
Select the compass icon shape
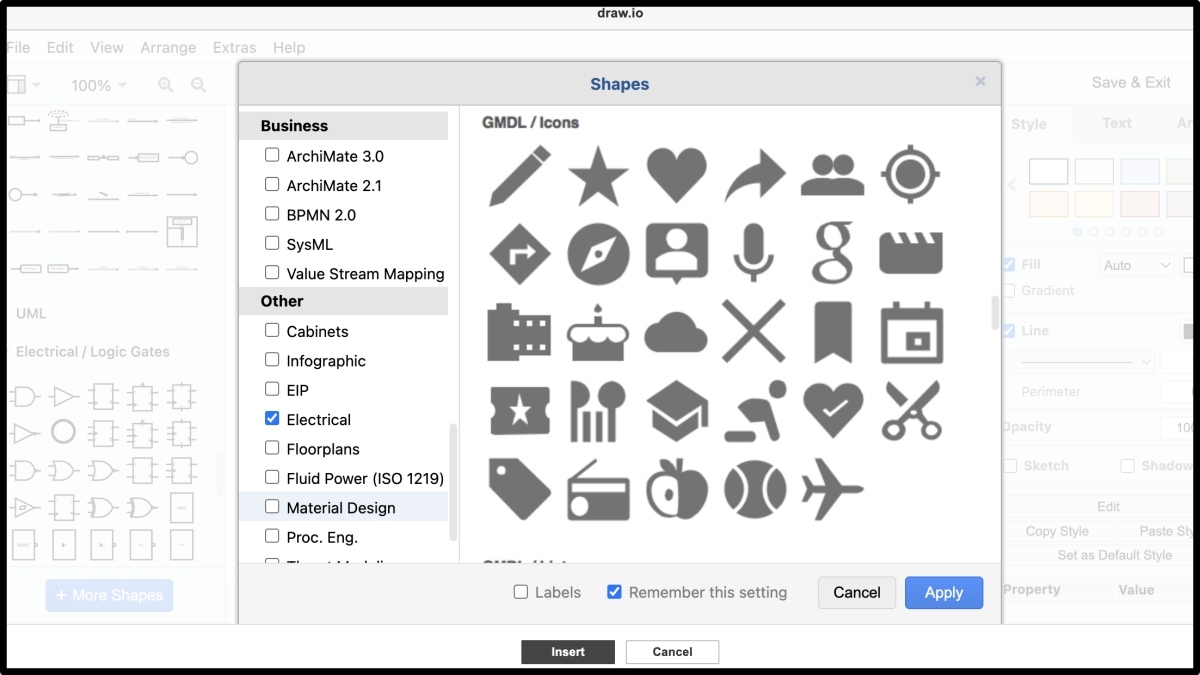pos(598,254)
